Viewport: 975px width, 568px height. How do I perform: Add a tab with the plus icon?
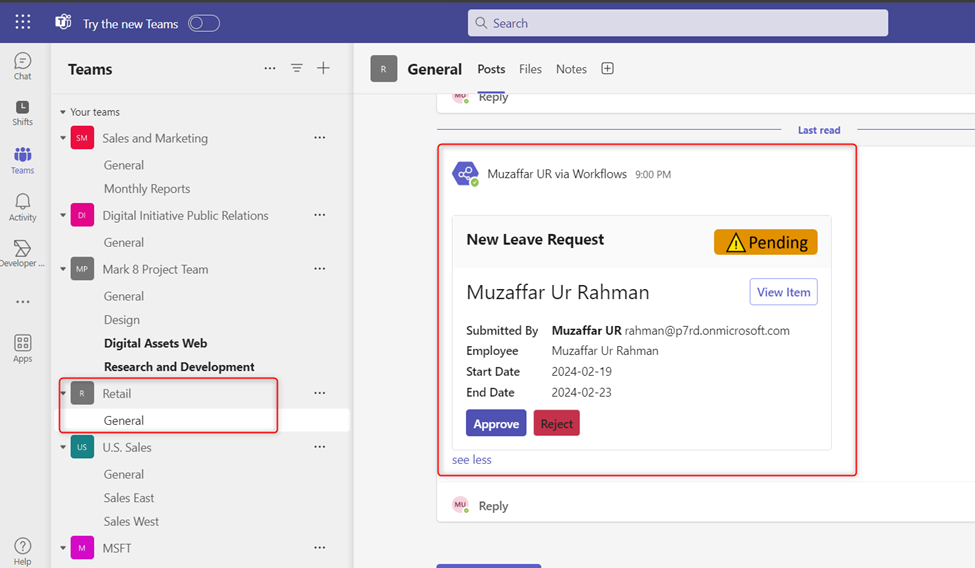608,68
